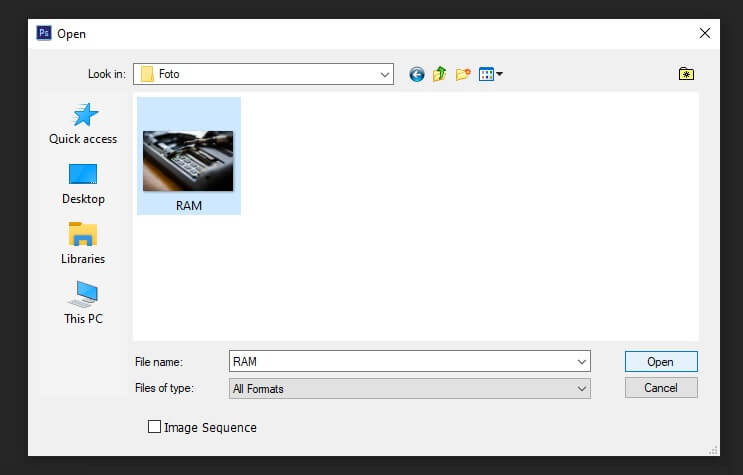Open Quick access in sidebar
Image resolution: width=743 pixels, height=475 pixels.
tap(83, 124)
